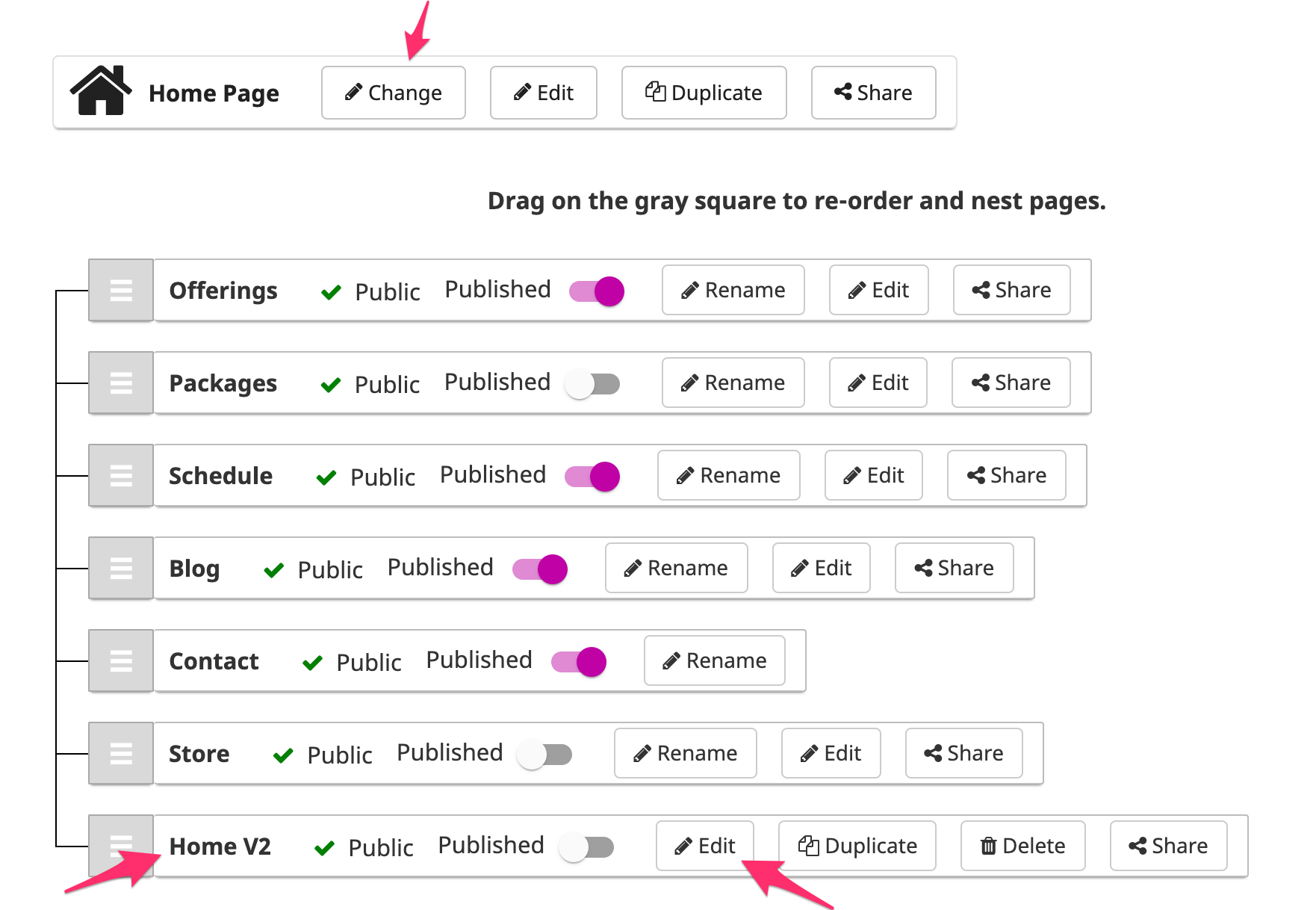The image size is (1316, 910).
Task: Publish the Store page toggle
Action: [x=544, y=755]
